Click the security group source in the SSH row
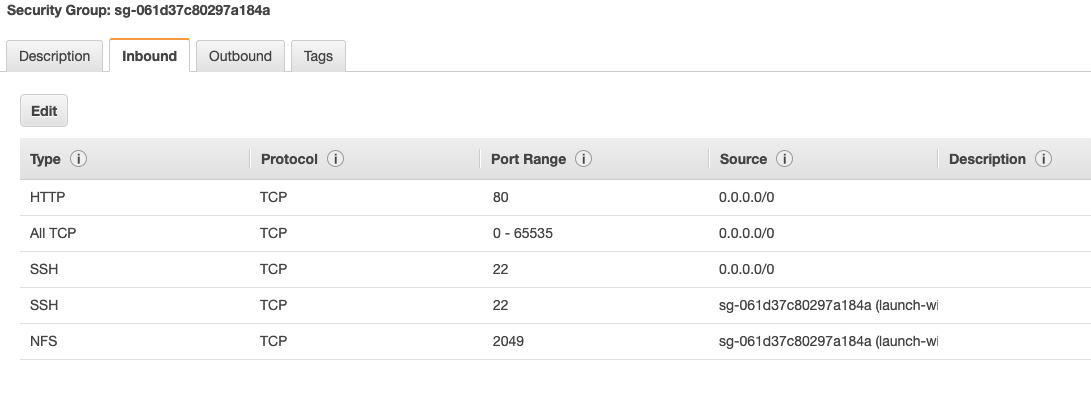This screenshot has height=403, width=1091. [x=827, y=306]
